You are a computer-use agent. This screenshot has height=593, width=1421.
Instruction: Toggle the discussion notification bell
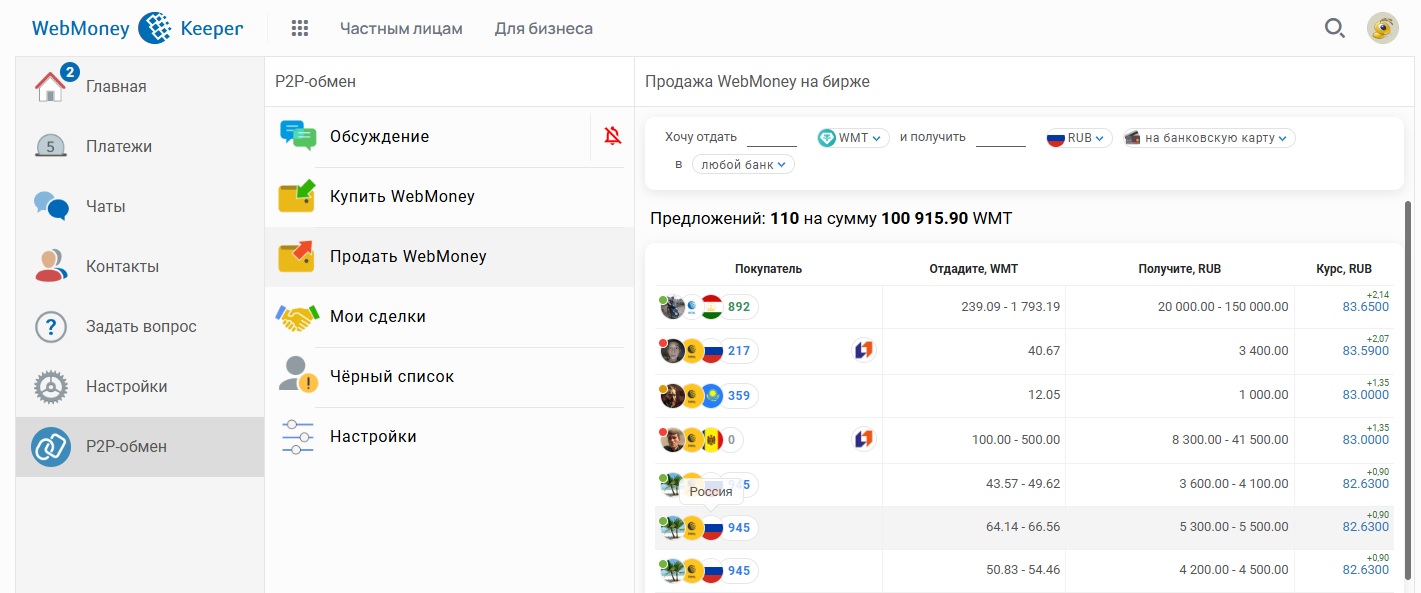tap(613, 136)
